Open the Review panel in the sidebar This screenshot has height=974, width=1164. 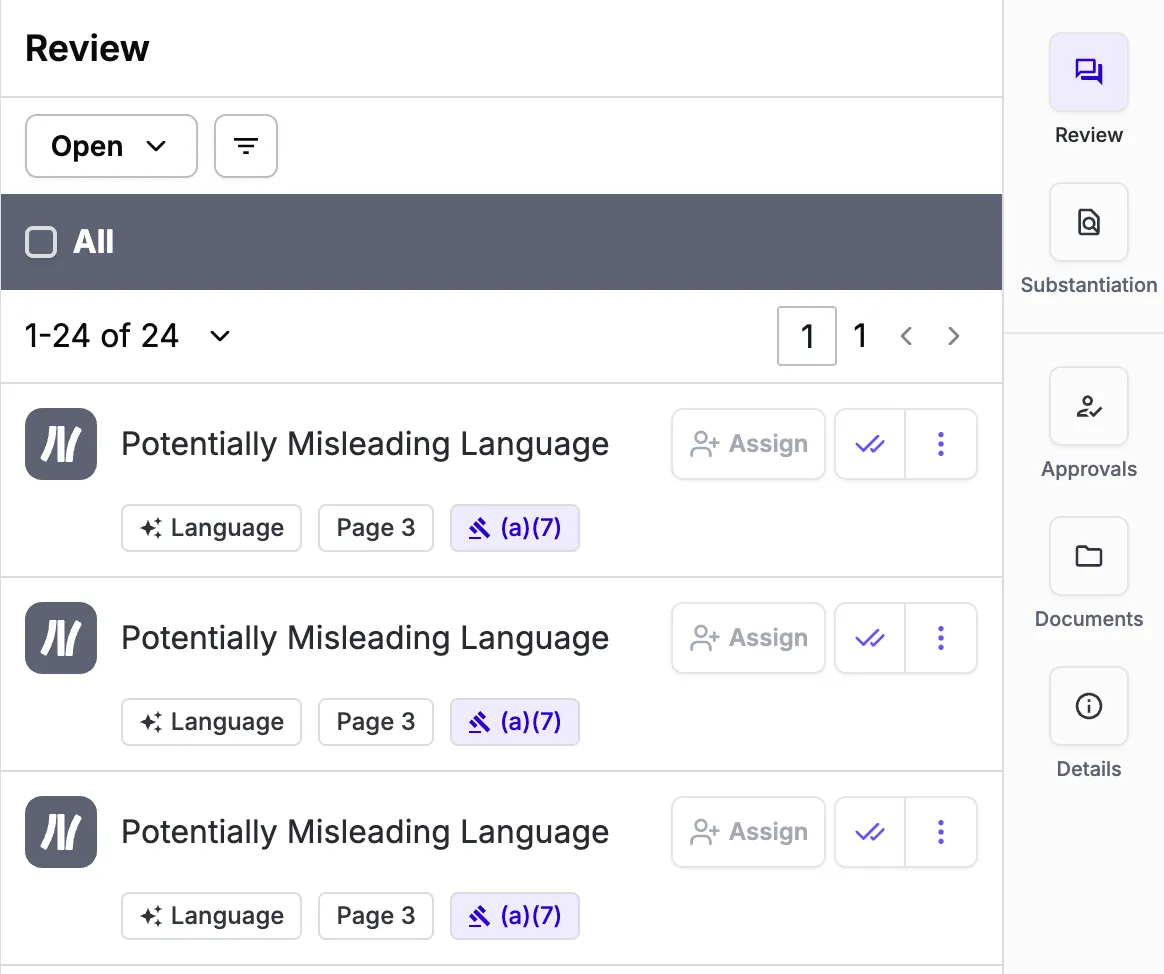(x=1088, y=72)
